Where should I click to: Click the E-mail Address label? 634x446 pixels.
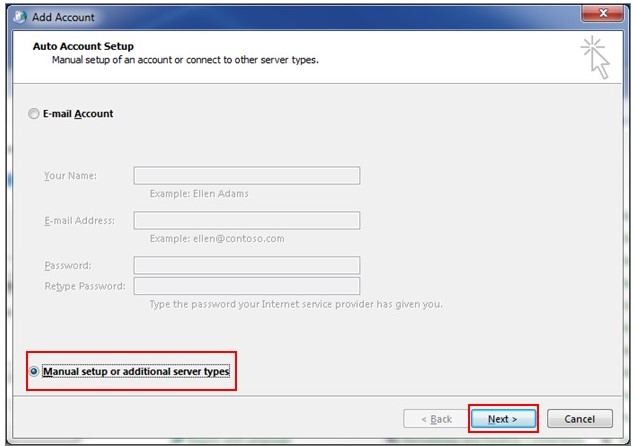click(x=80, y=221)
